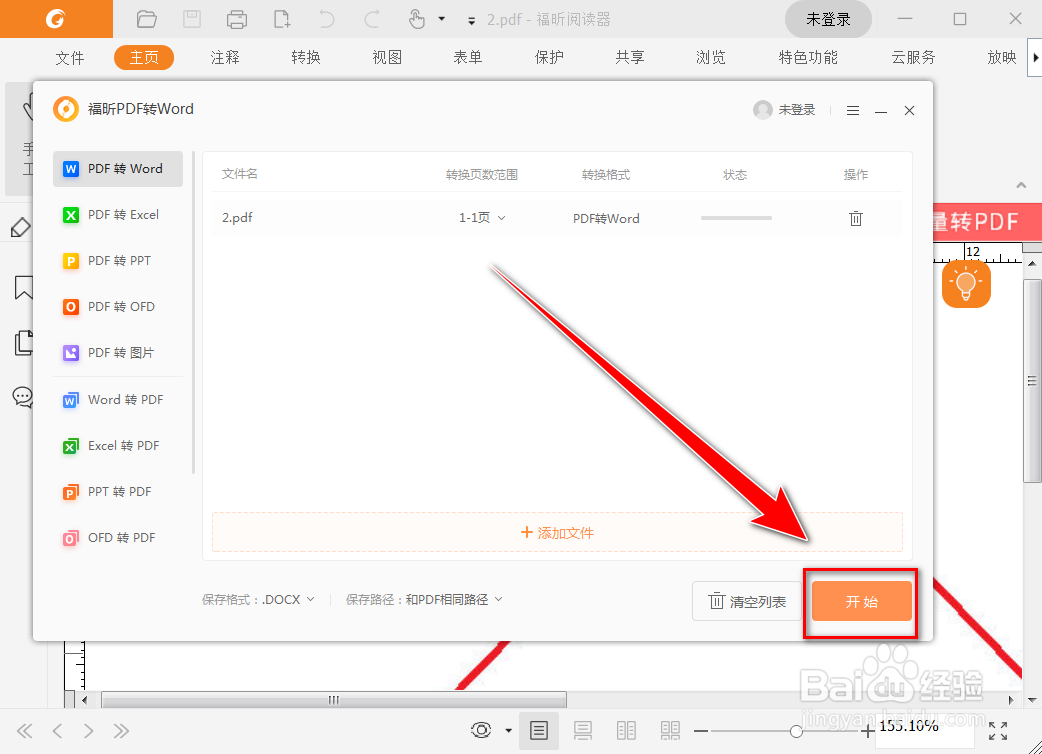Switch to the 表单 tab
1042x754 pixels.
[x=468, y=58]
